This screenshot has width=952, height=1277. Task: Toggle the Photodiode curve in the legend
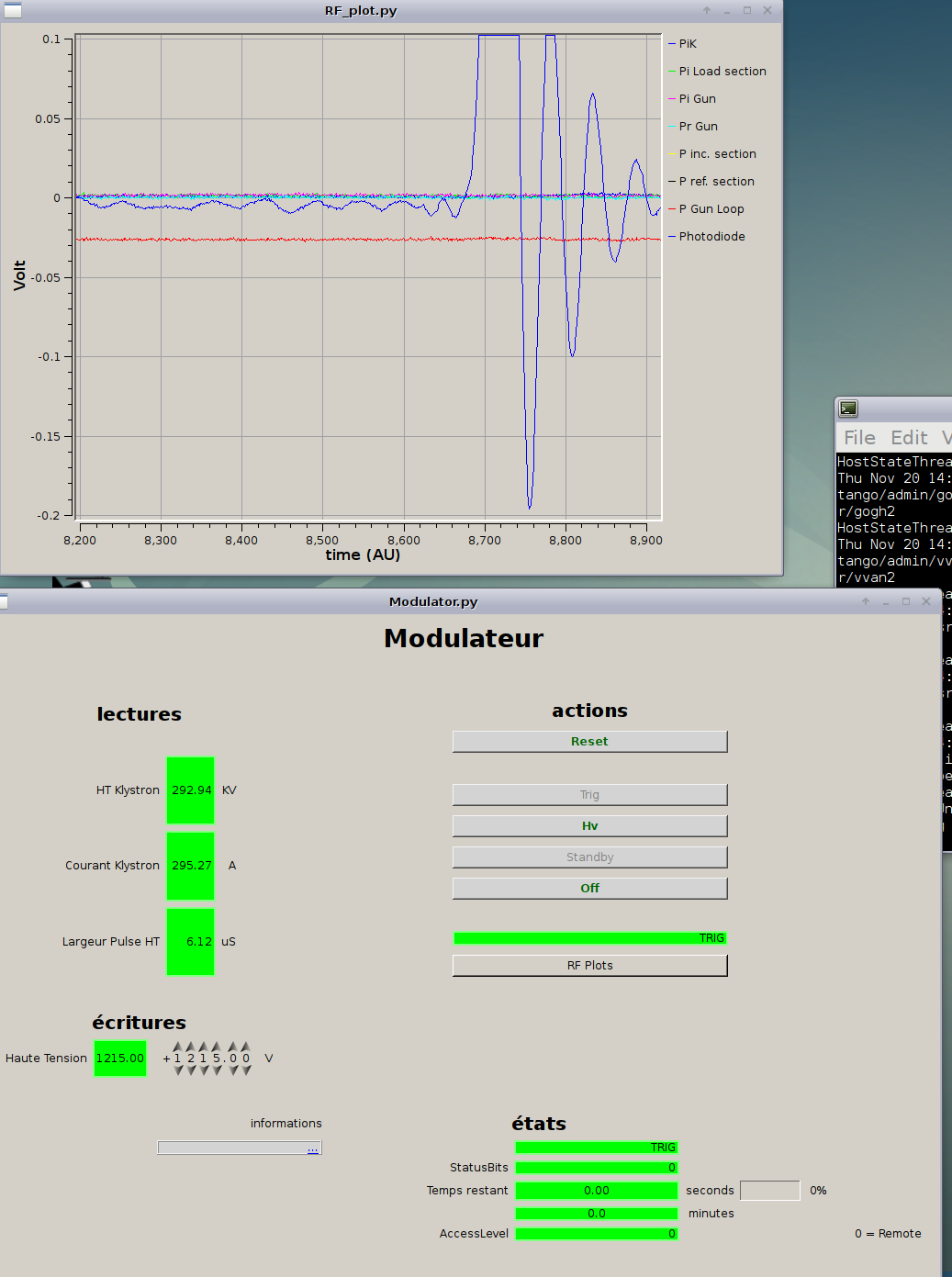[711, 237]
